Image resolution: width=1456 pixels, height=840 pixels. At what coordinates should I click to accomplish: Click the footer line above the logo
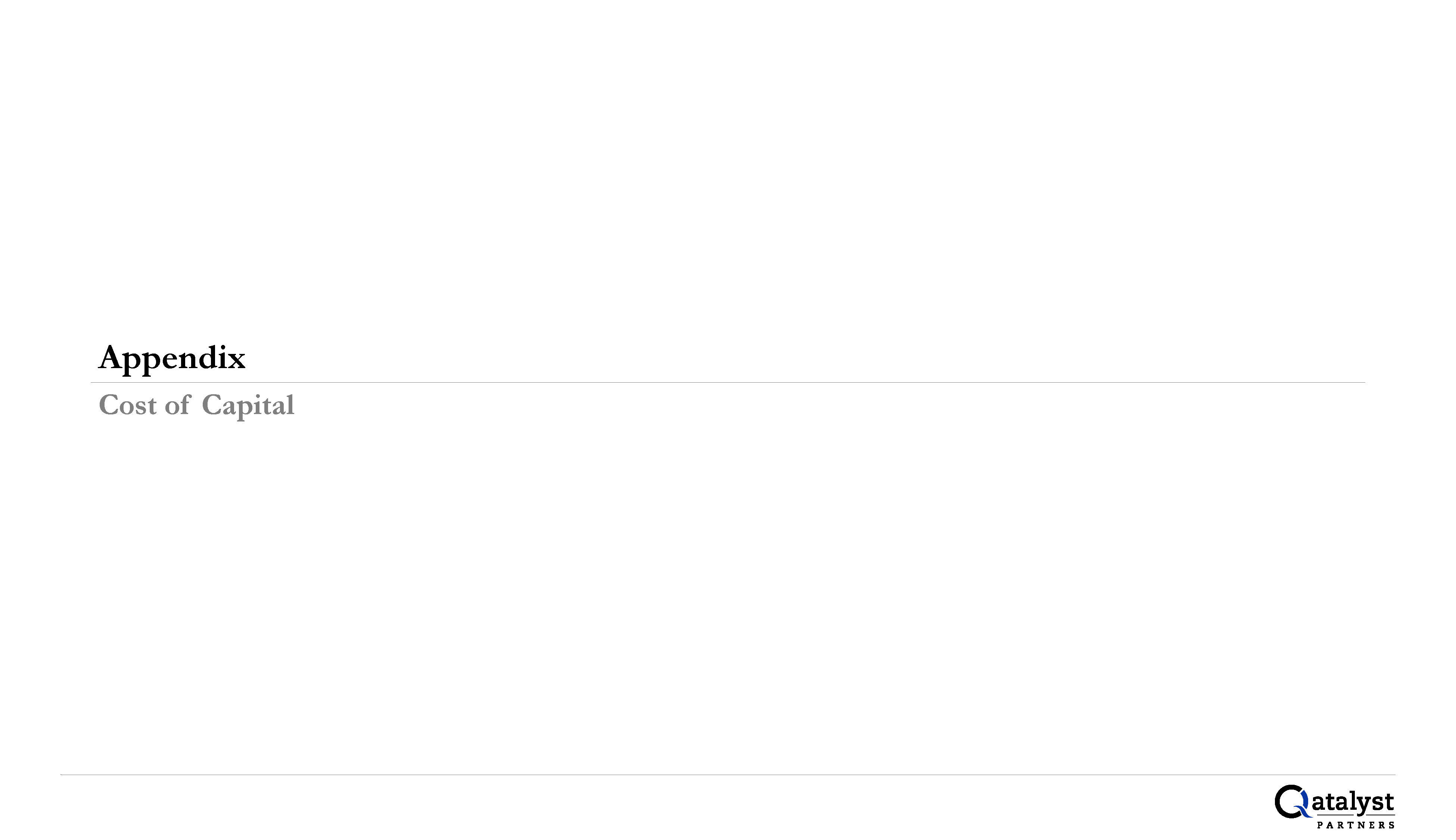tap(727, 774)
